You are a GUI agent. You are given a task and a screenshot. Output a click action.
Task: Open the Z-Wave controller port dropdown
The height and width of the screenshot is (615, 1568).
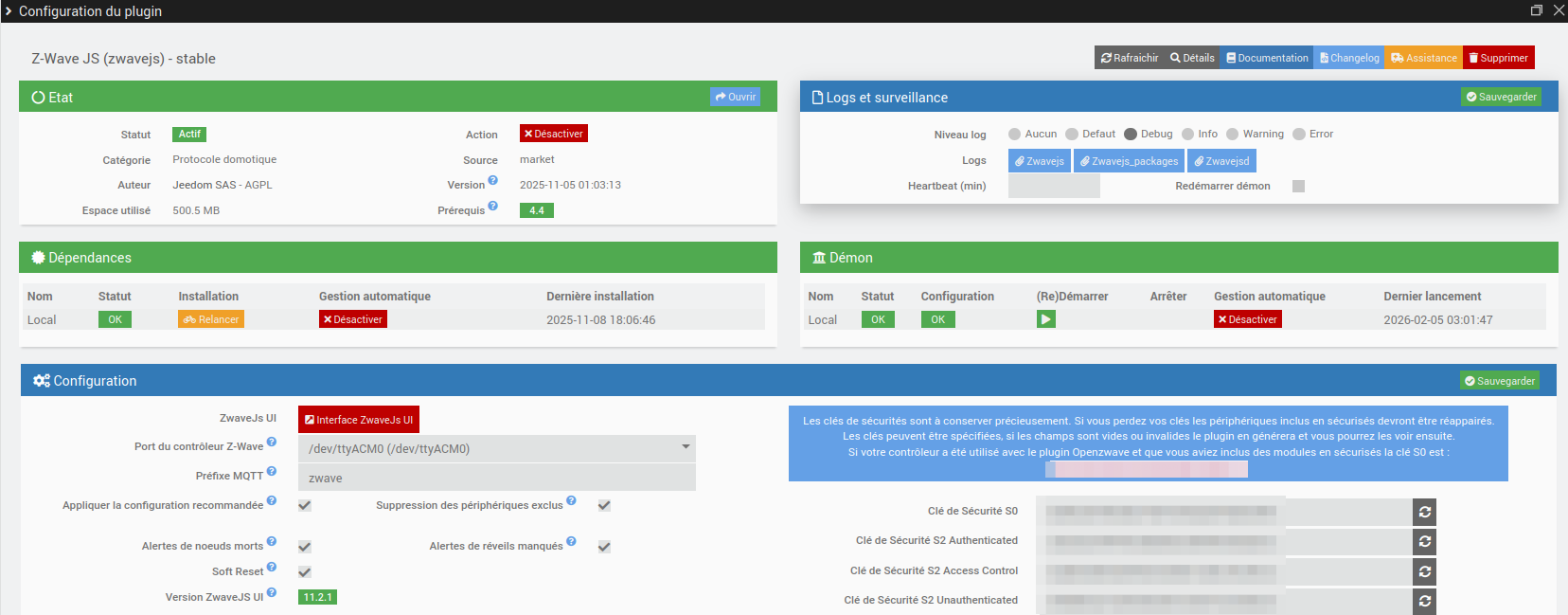[x=497, y=448]
